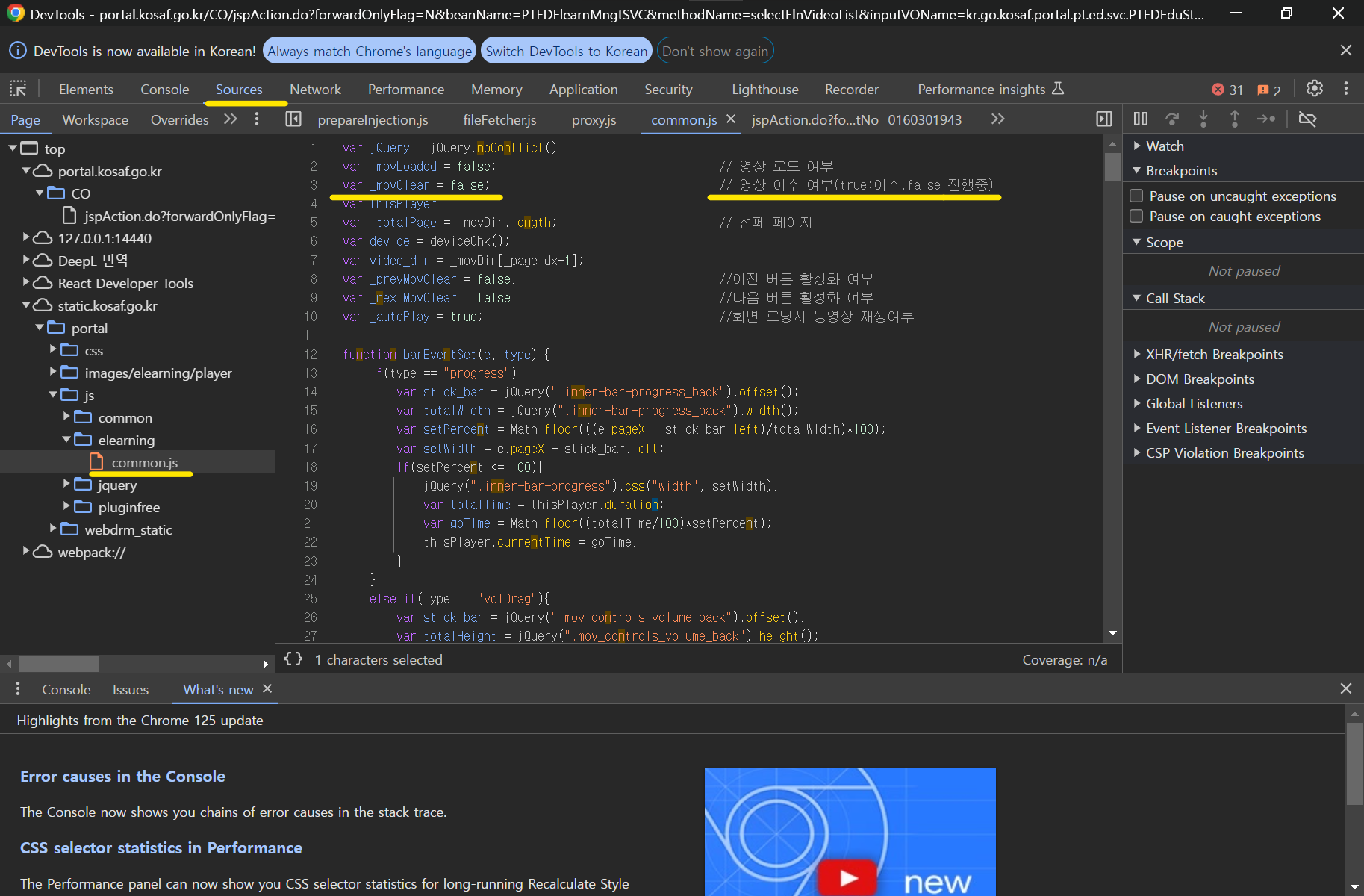Expand the 127.0.0.1:14440 tree node
The image size is (1364, 896).
26,237
